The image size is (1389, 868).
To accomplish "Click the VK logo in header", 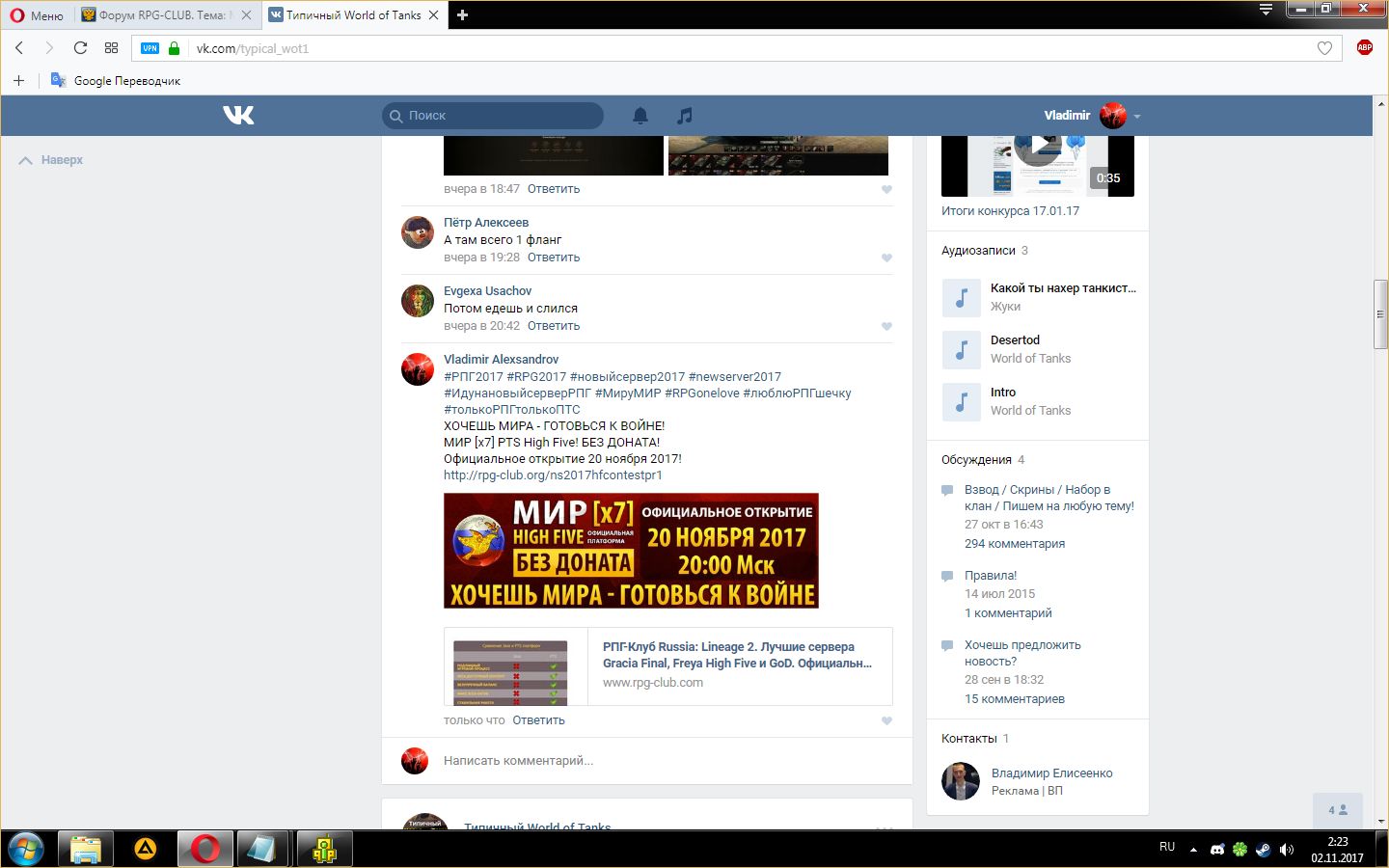I will pos(238,116).
